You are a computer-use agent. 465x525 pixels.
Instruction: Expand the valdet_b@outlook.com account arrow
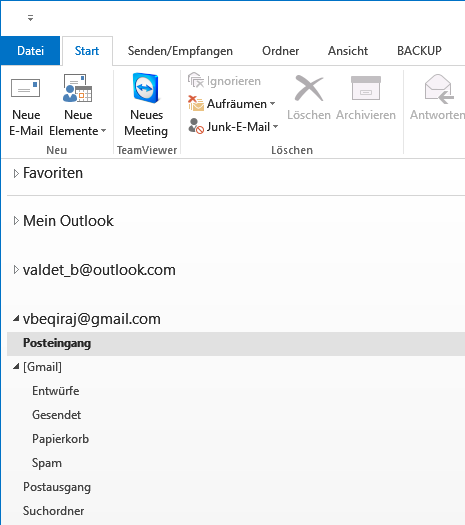point(15,270)
